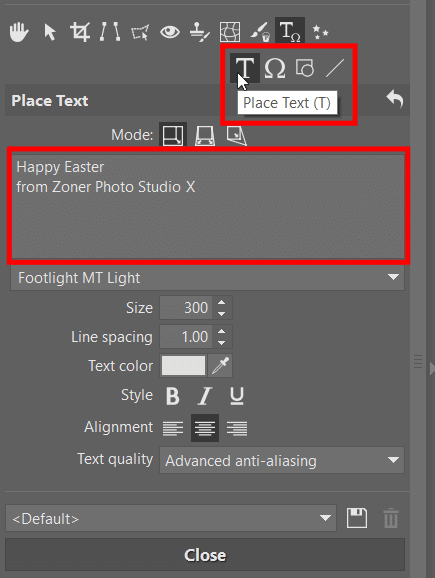Toggle Bold style
Screen dimensions: 435x578
(173, 396)
